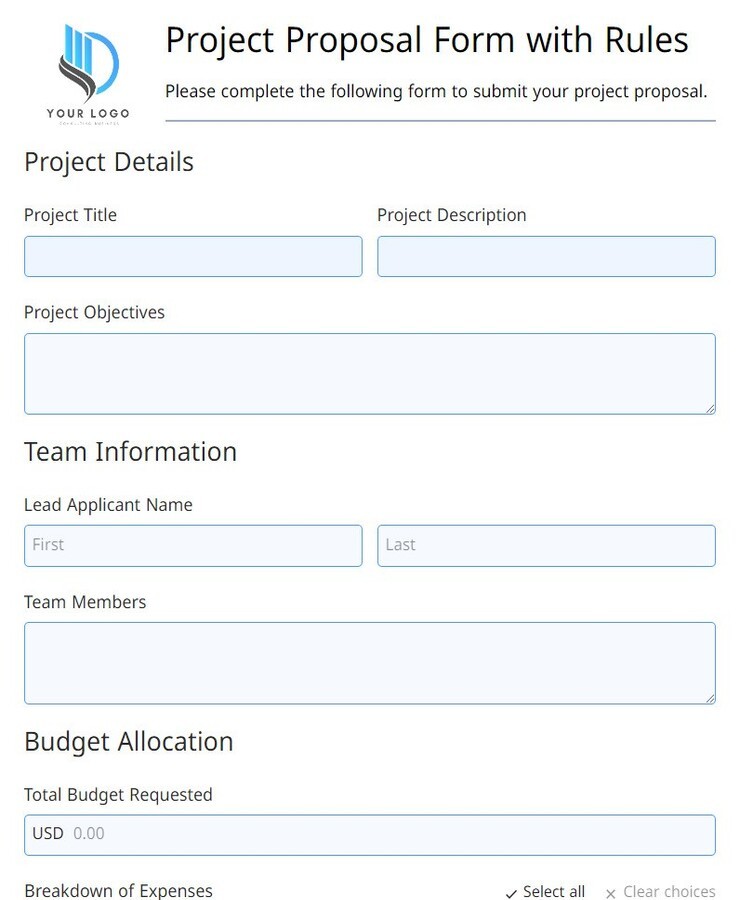
Task: Click the USD currency label
Action: tap(48, 833)
